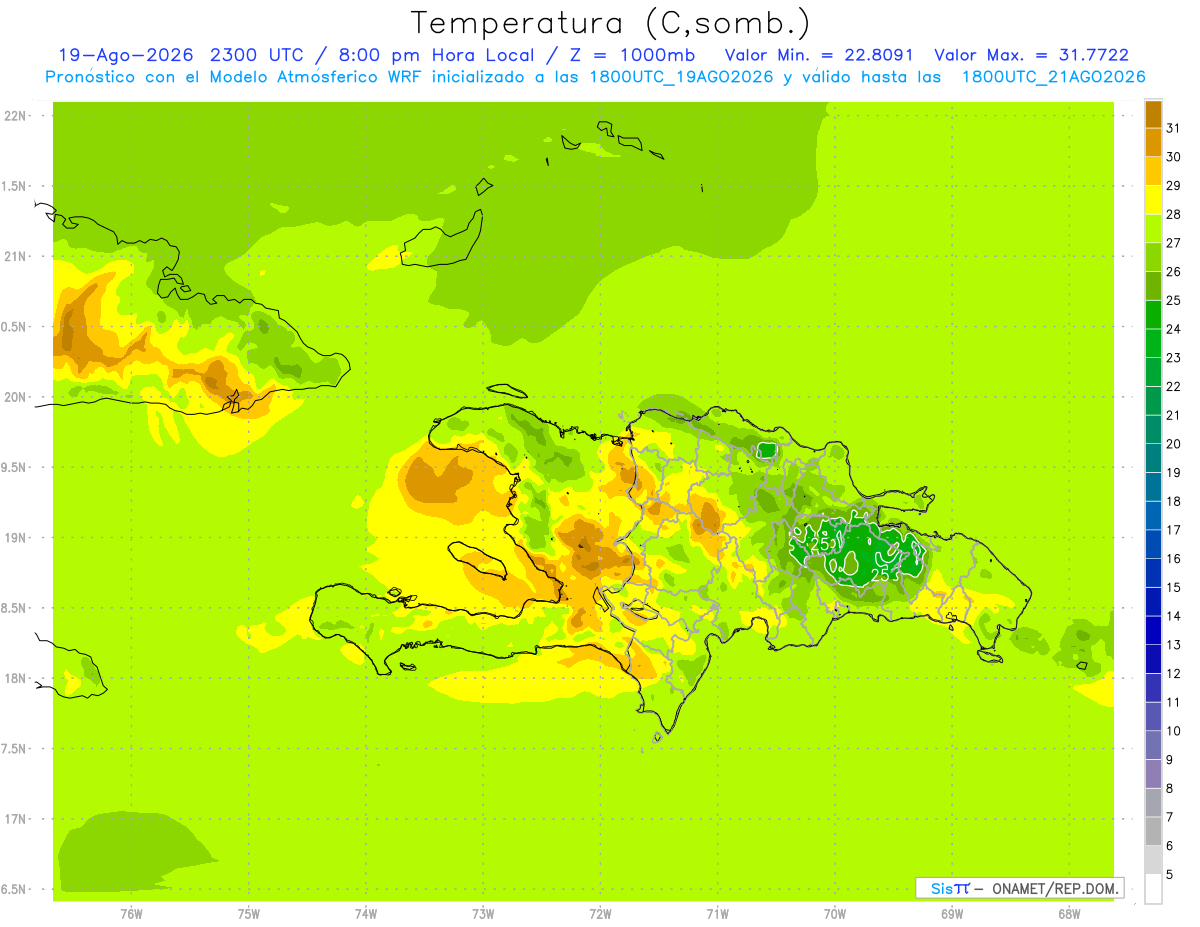Select the 'Z = 1000mb' level text
The height and width of the screenshot is (927, 1200).
[x=632, y=55]
